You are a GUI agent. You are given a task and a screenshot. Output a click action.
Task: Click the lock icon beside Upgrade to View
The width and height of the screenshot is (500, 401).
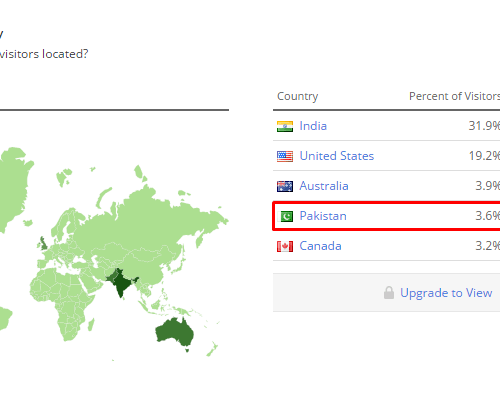pos(389,293)
